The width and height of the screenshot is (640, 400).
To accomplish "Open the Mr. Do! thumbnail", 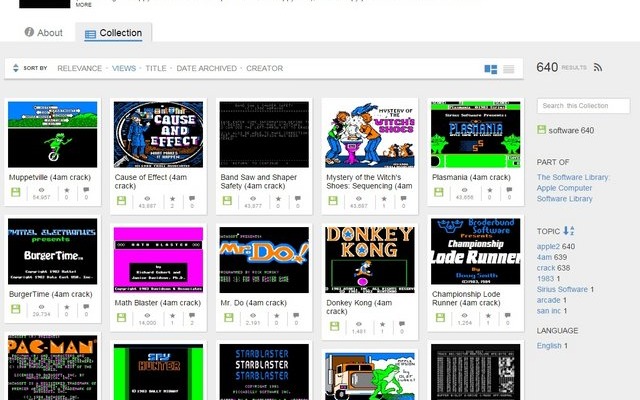I will [264, 260].
